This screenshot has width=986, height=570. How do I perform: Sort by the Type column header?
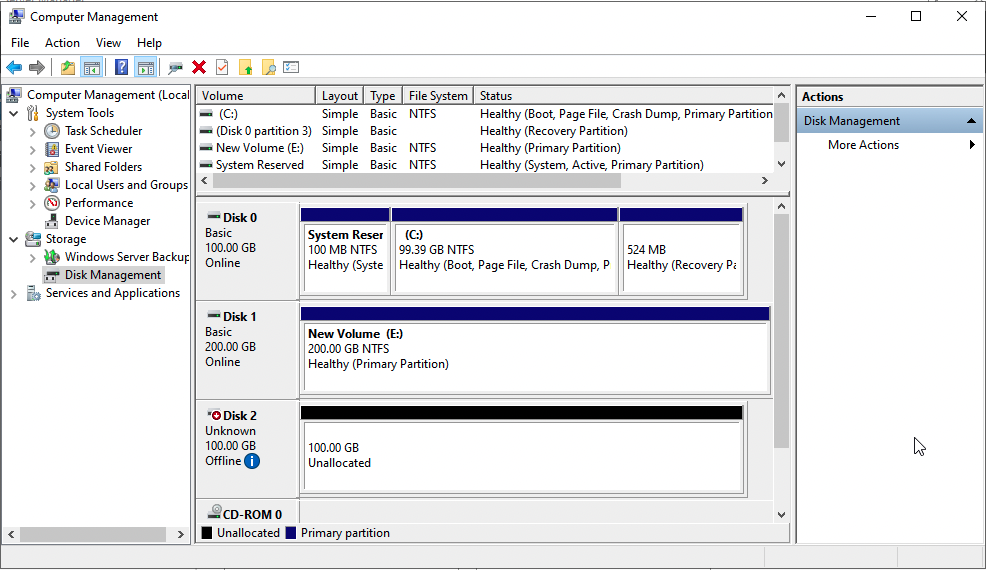[x=383, y=96]
